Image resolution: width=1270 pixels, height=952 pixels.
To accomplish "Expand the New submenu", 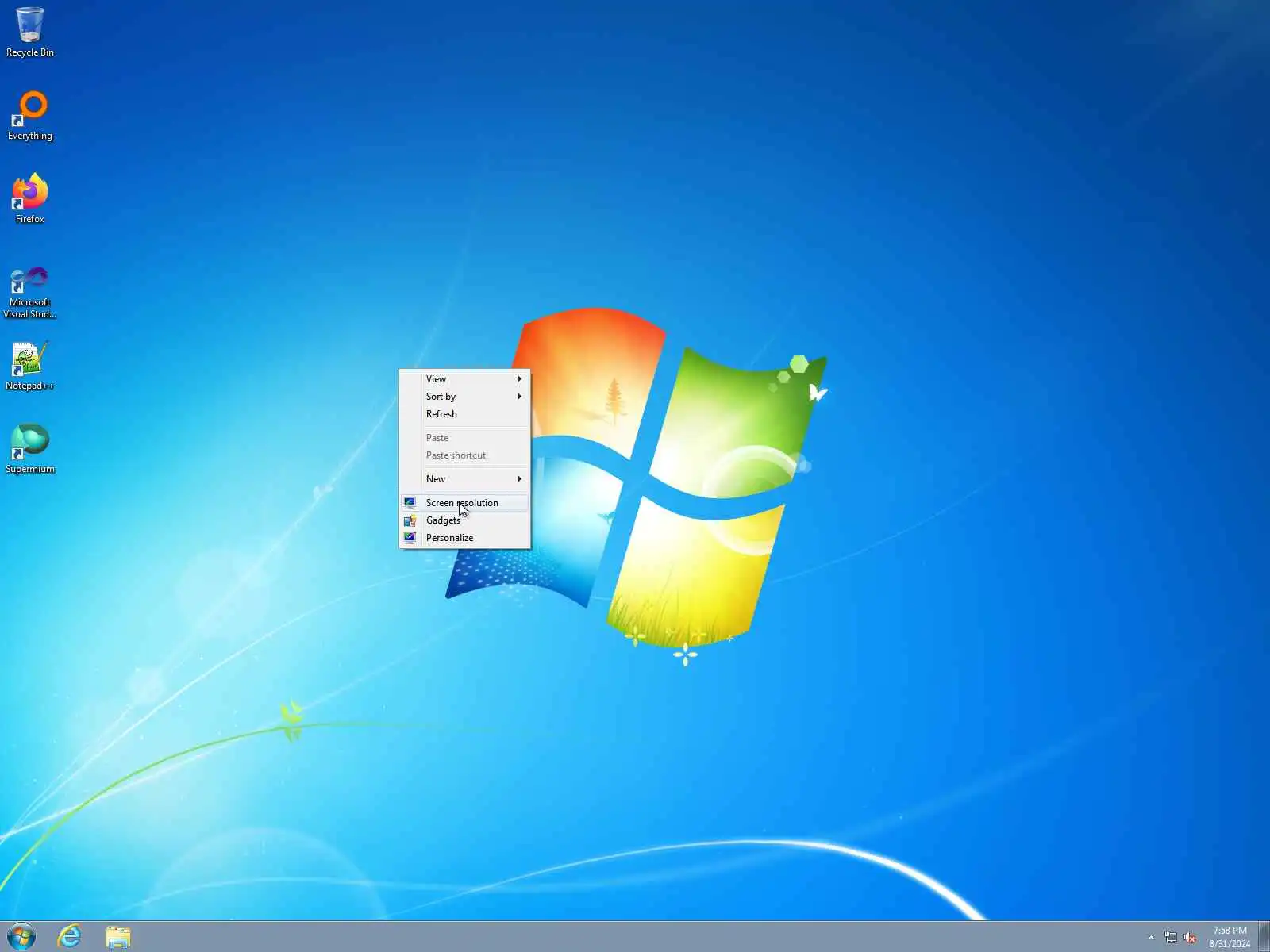I will point(465,479).
